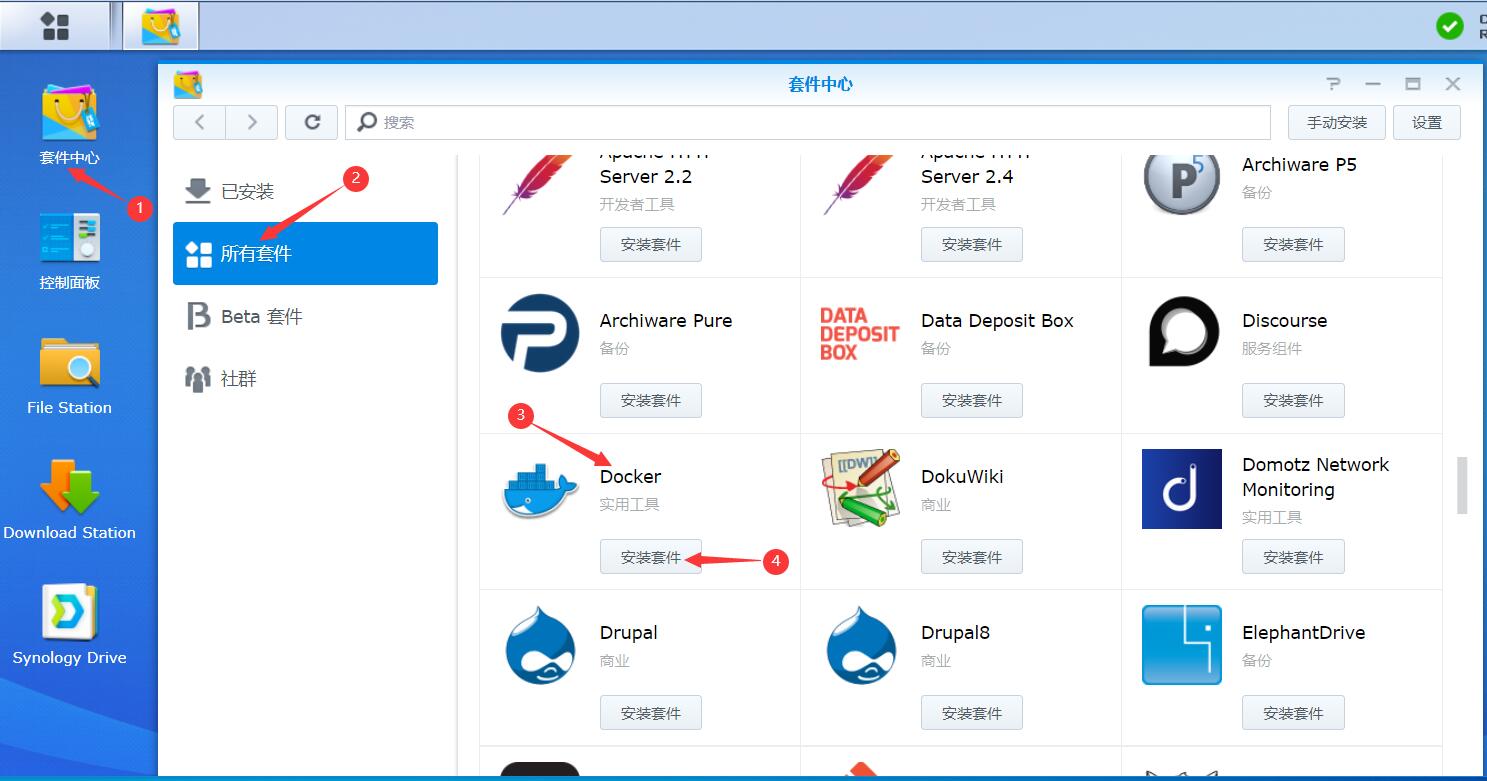Open help with the question mark icon
The width and height of the screenshot is (1487, 781).
1333,84
